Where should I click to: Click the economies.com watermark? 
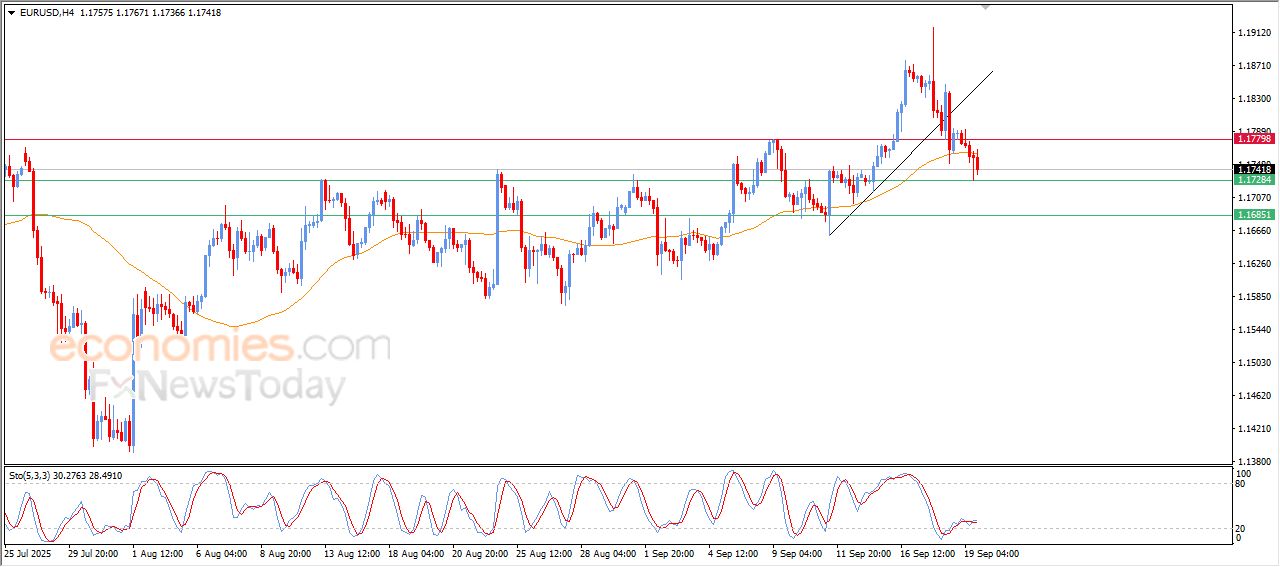(x=220, y=346)
